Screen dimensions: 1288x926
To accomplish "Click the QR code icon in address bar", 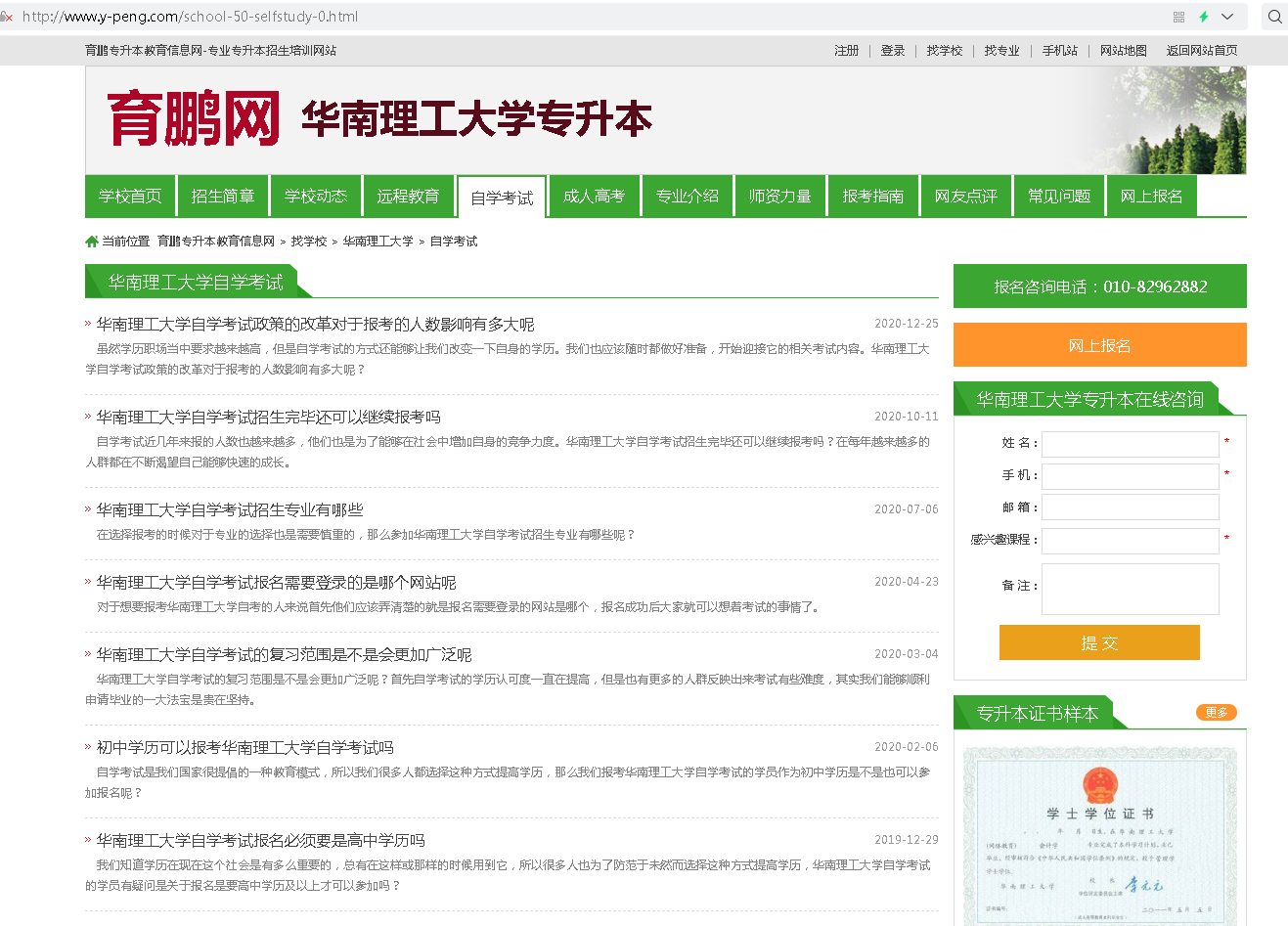I will click(1178, 17).
